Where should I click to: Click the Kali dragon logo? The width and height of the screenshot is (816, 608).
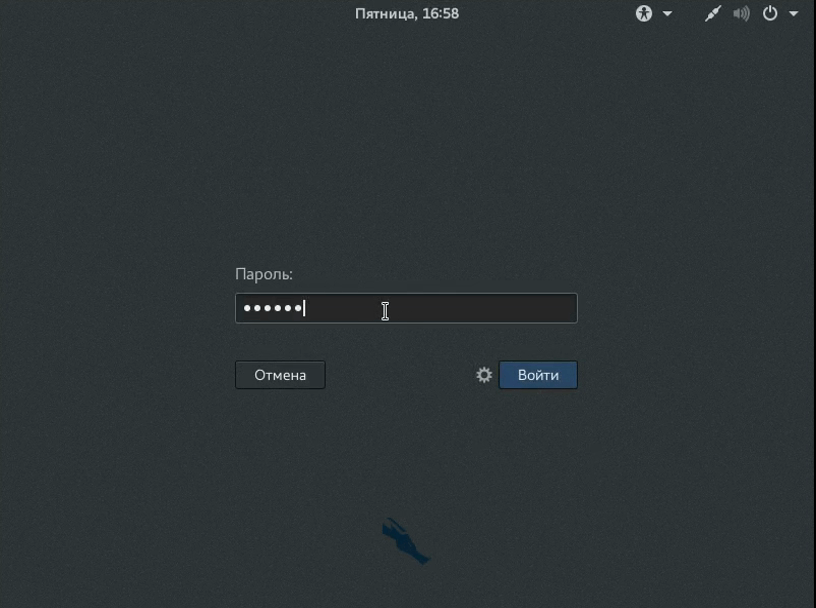[405, 541]
